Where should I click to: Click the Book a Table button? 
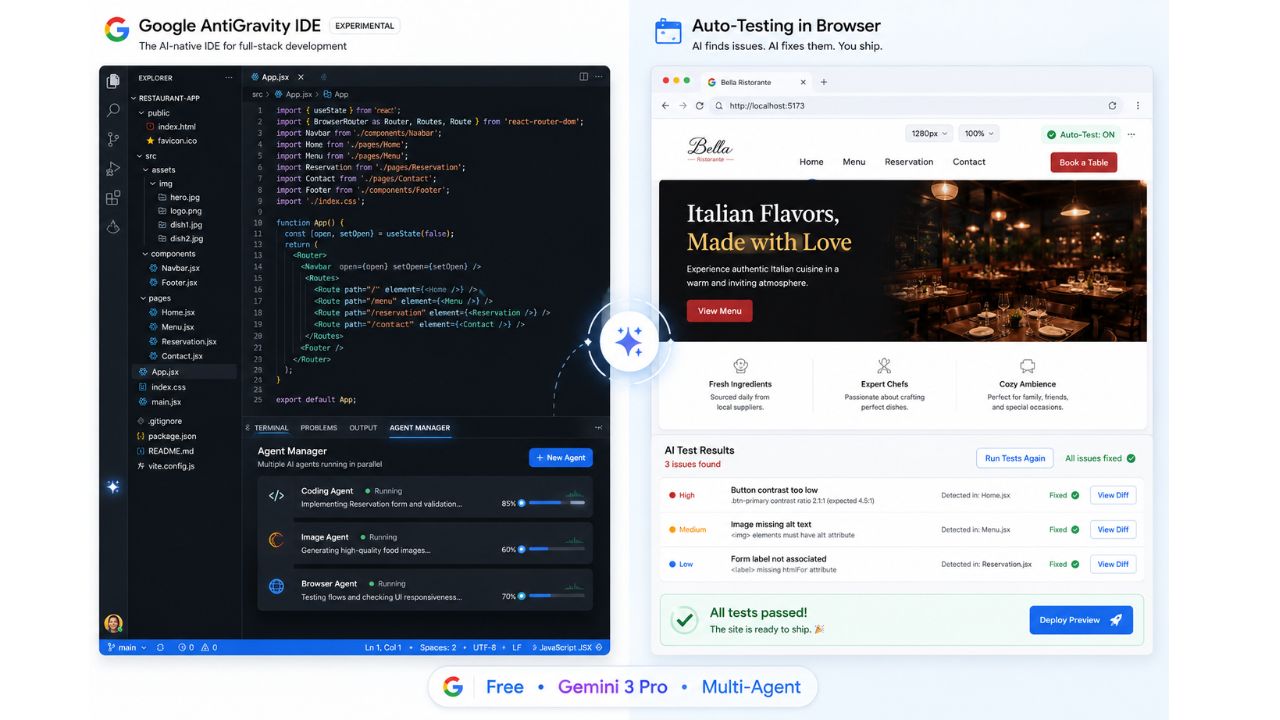click(1084, 162)
